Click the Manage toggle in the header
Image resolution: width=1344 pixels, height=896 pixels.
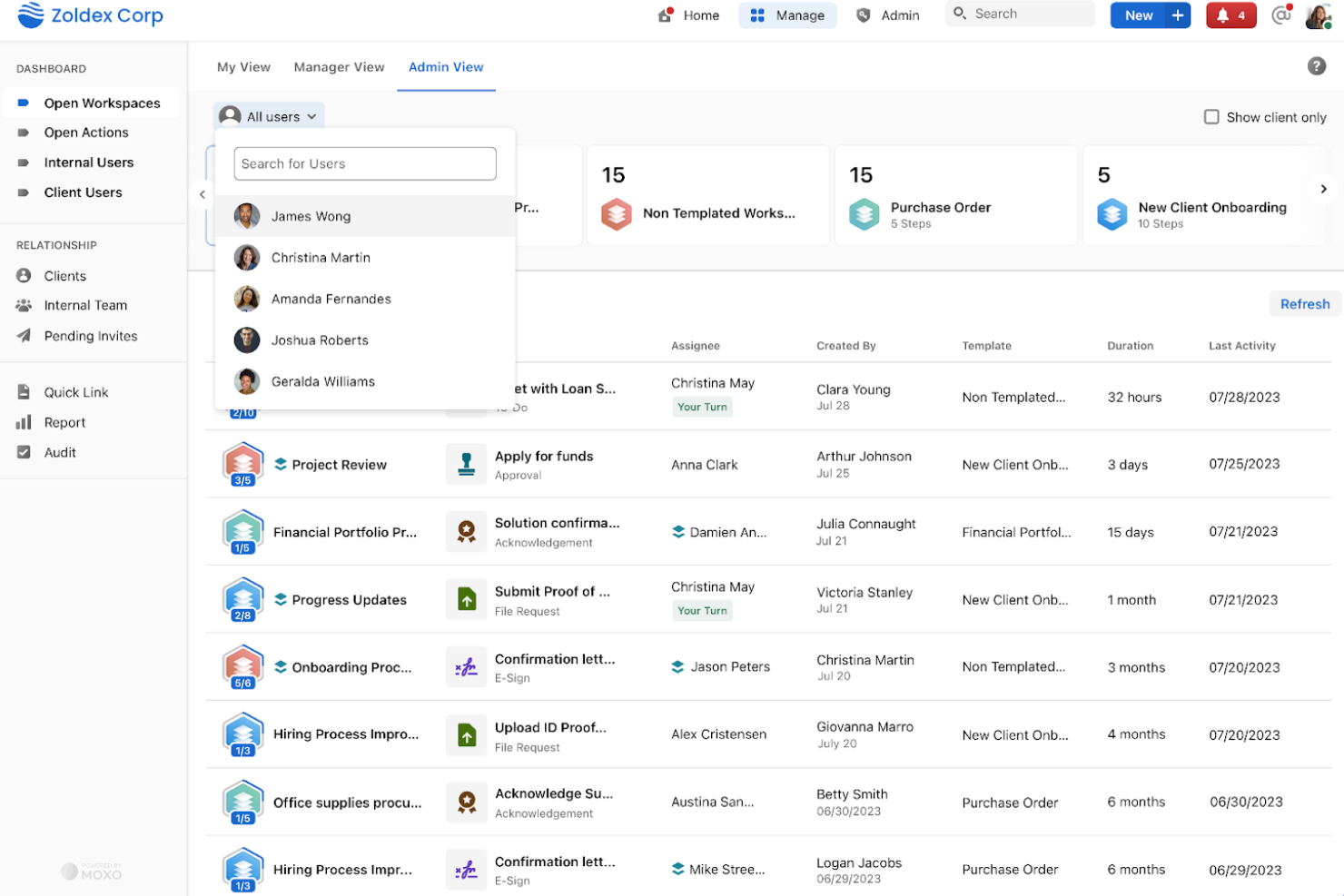coord(787,15)
